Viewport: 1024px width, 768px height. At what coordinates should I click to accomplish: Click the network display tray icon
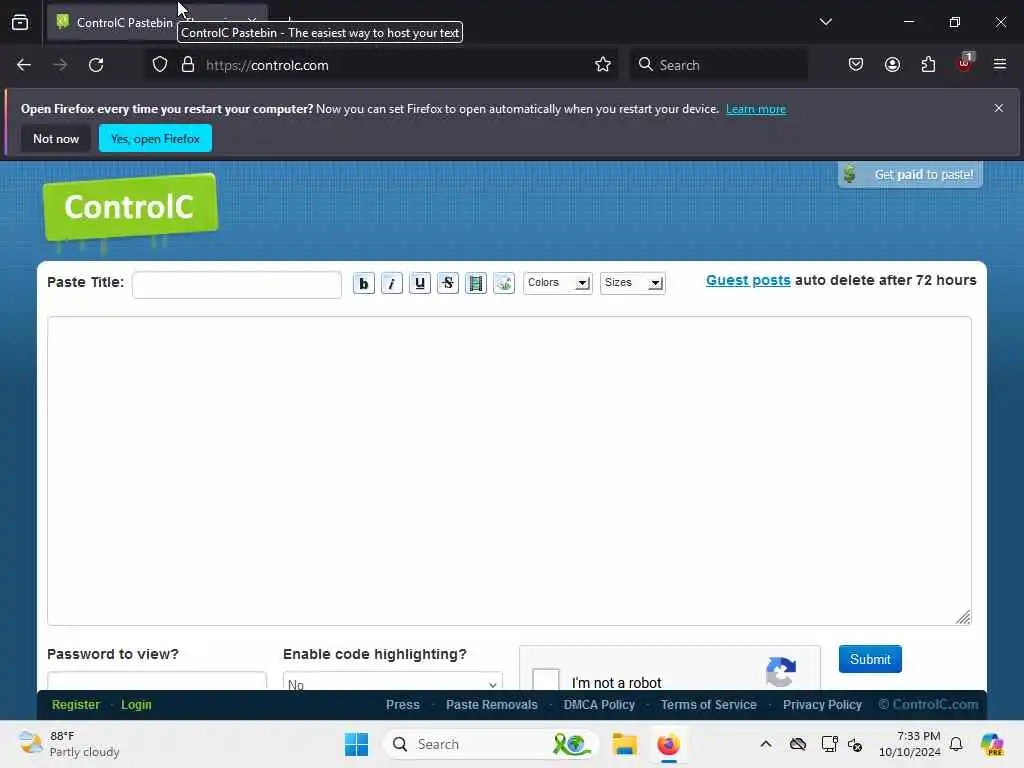829,744
